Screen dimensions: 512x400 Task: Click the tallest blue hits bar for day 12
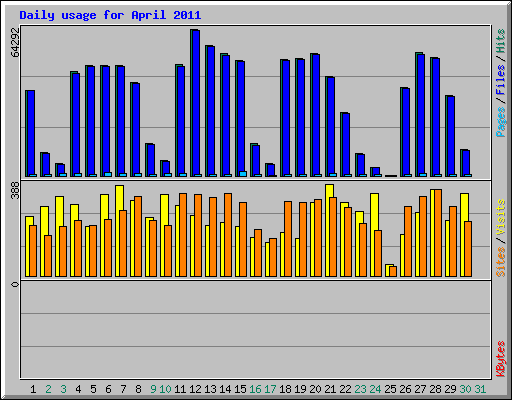(196, 103)
